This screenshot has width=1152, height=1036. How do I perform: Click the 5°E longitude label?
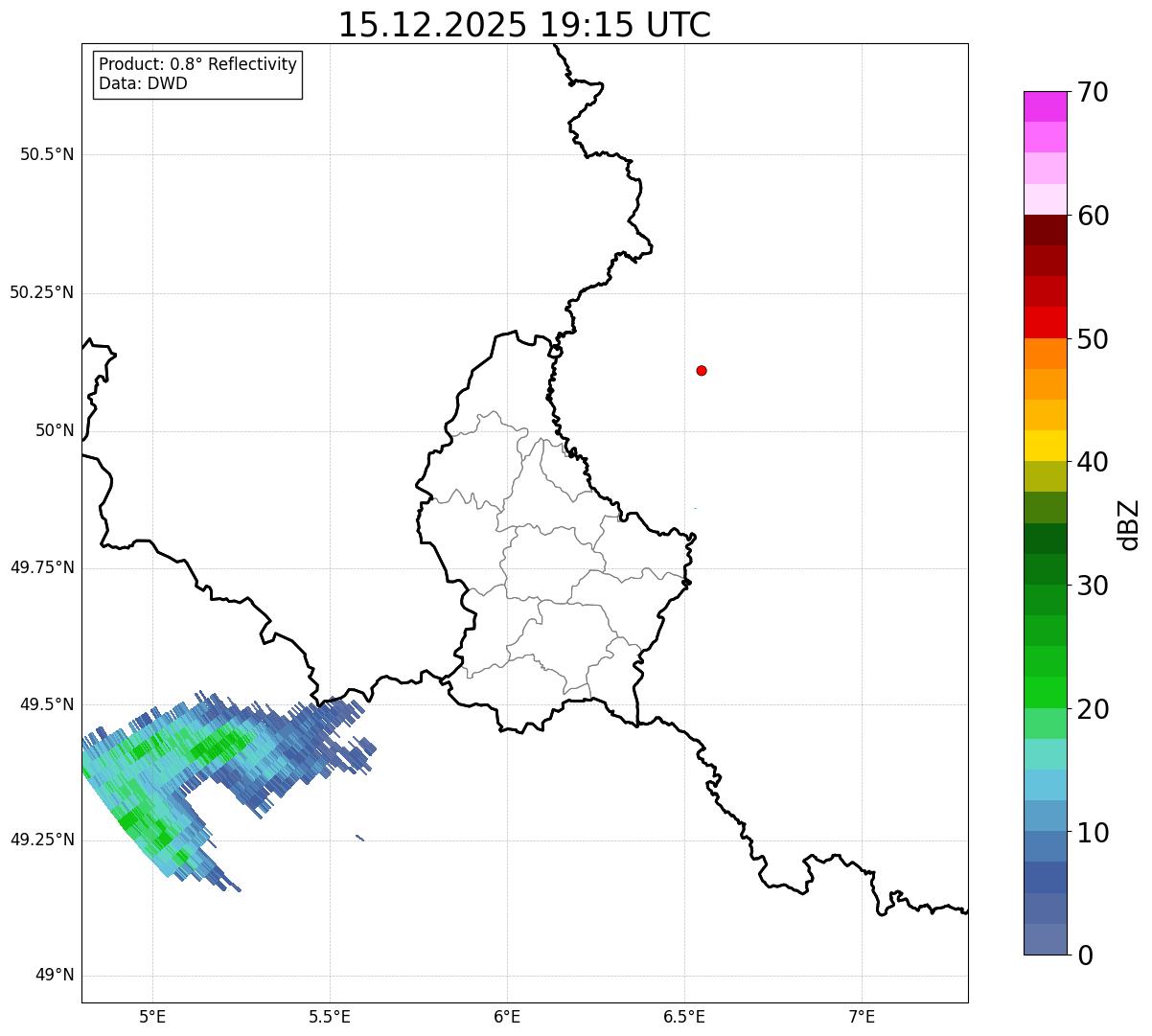pos(152,1016)
